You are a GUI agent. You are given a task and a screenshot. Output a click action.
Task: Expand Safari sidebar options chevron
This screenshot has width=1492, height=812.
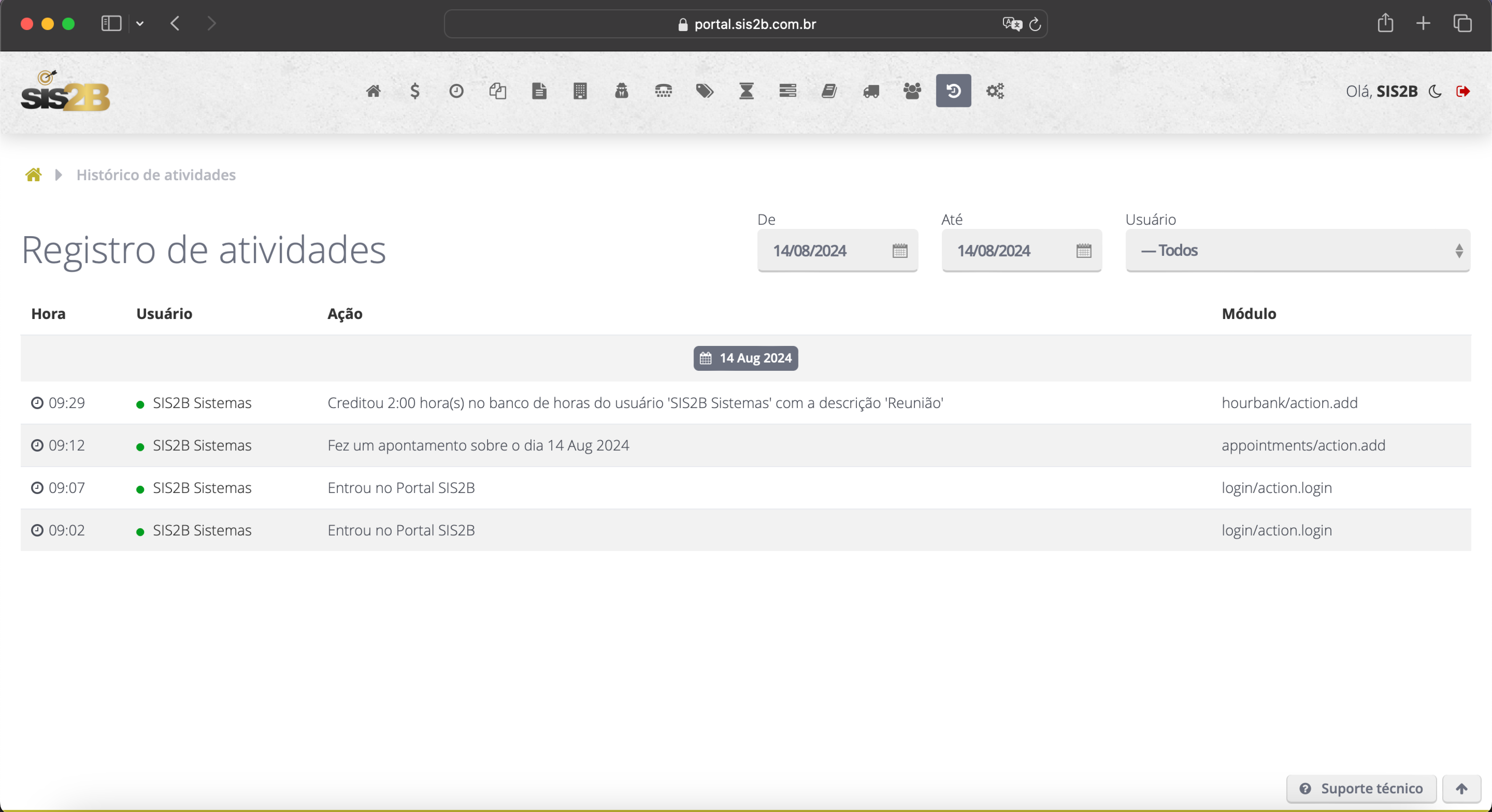click(140, 24)
